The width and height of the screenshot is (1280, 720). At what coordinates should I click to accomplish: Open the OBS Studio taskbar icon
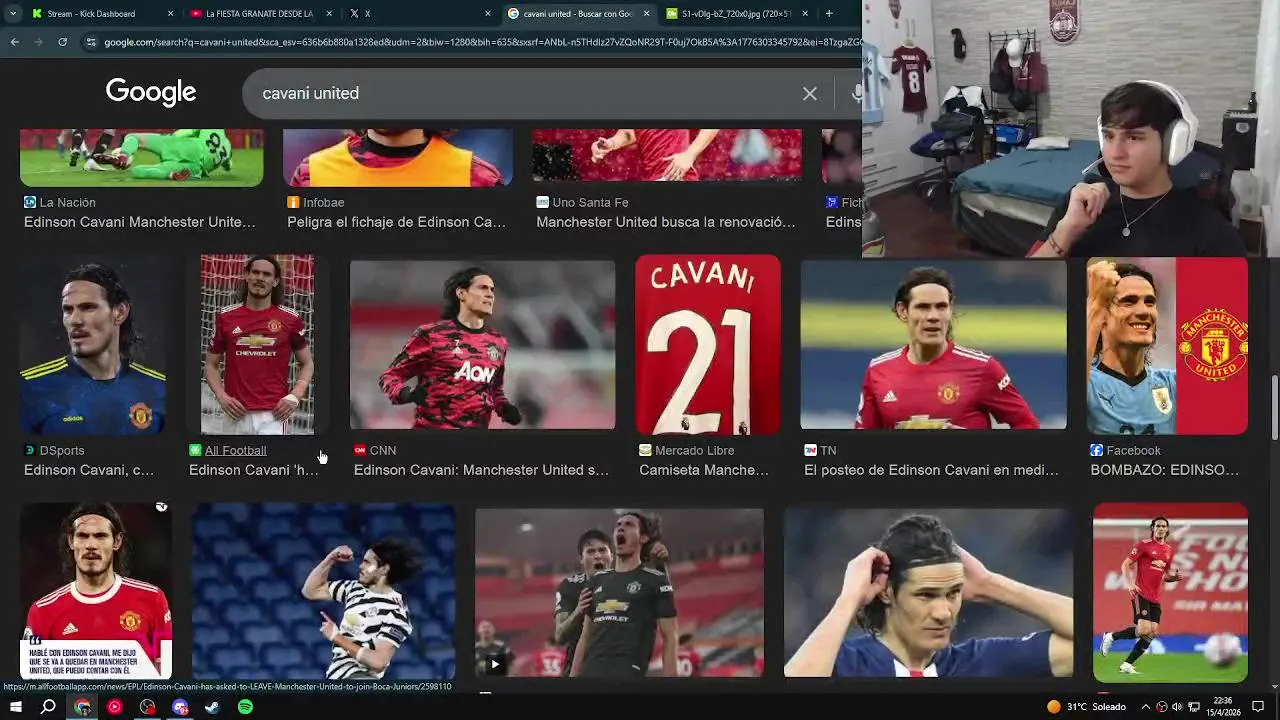click(148, 707)
